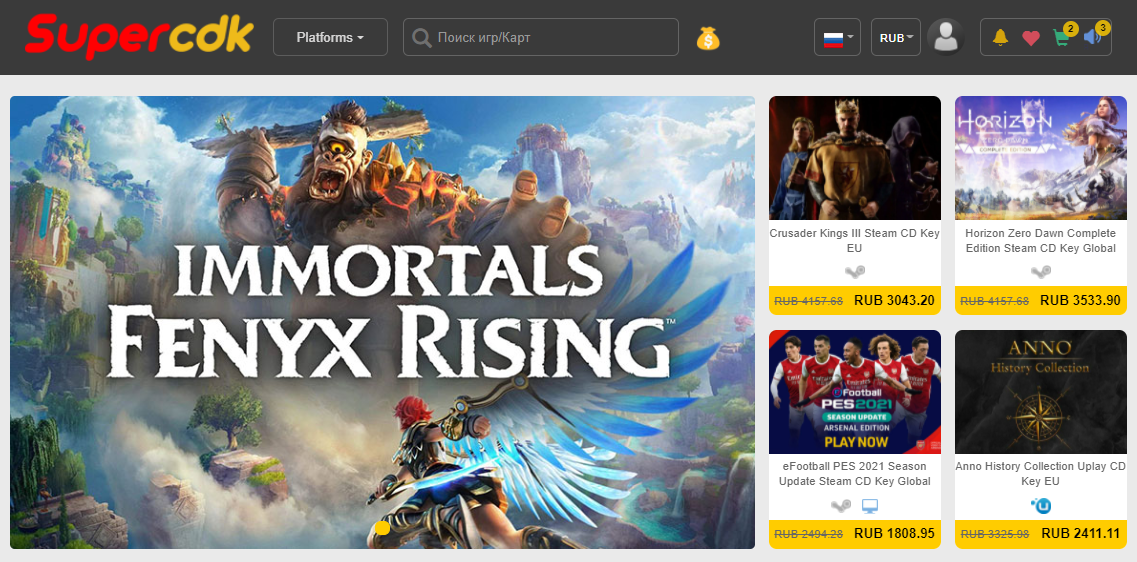Open eFootball PES 2021 Season Update link
1137x562 pixels.
pos(855,474)
